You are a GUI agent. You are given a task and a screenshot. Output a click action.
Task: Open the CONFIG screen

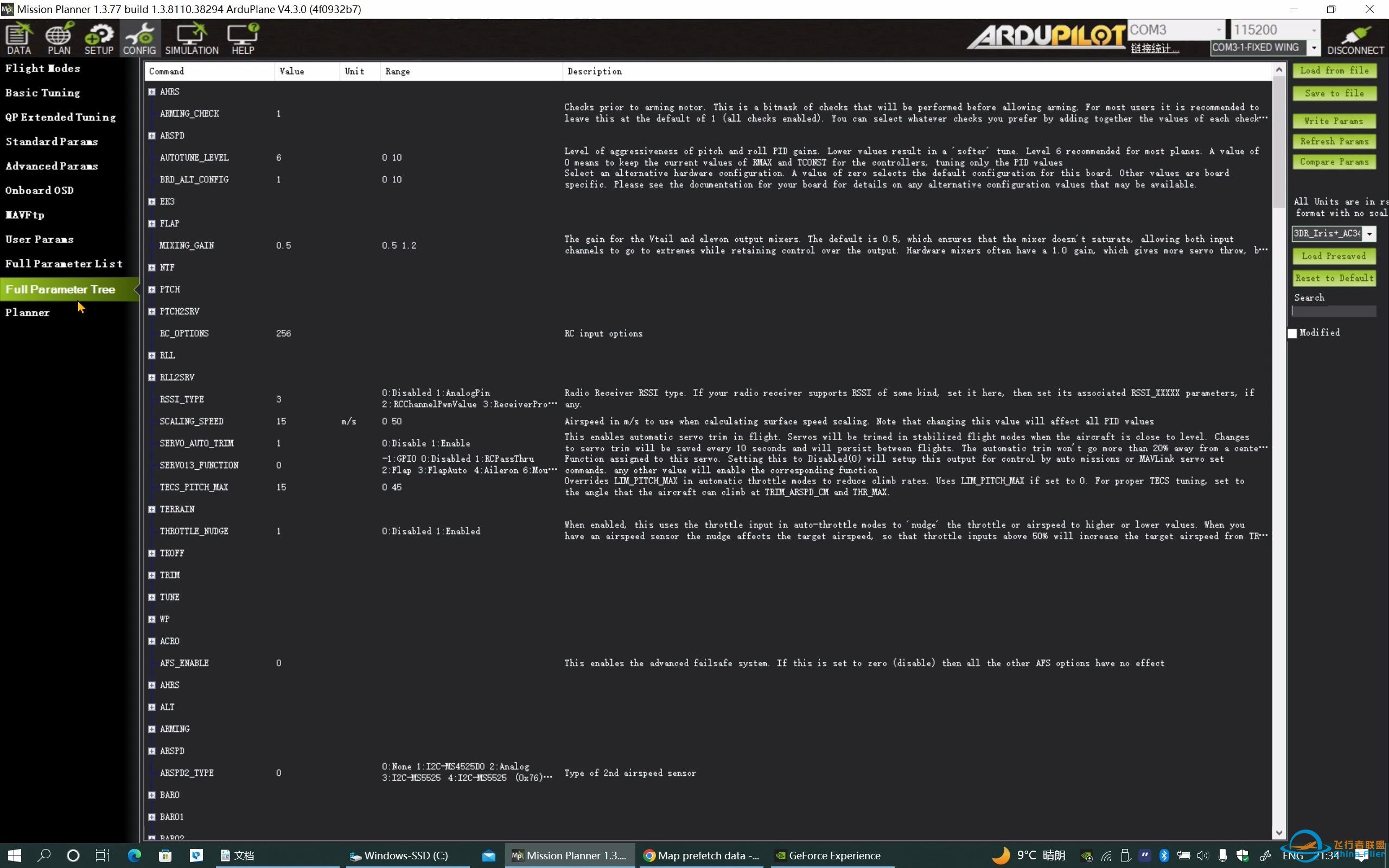139,39
